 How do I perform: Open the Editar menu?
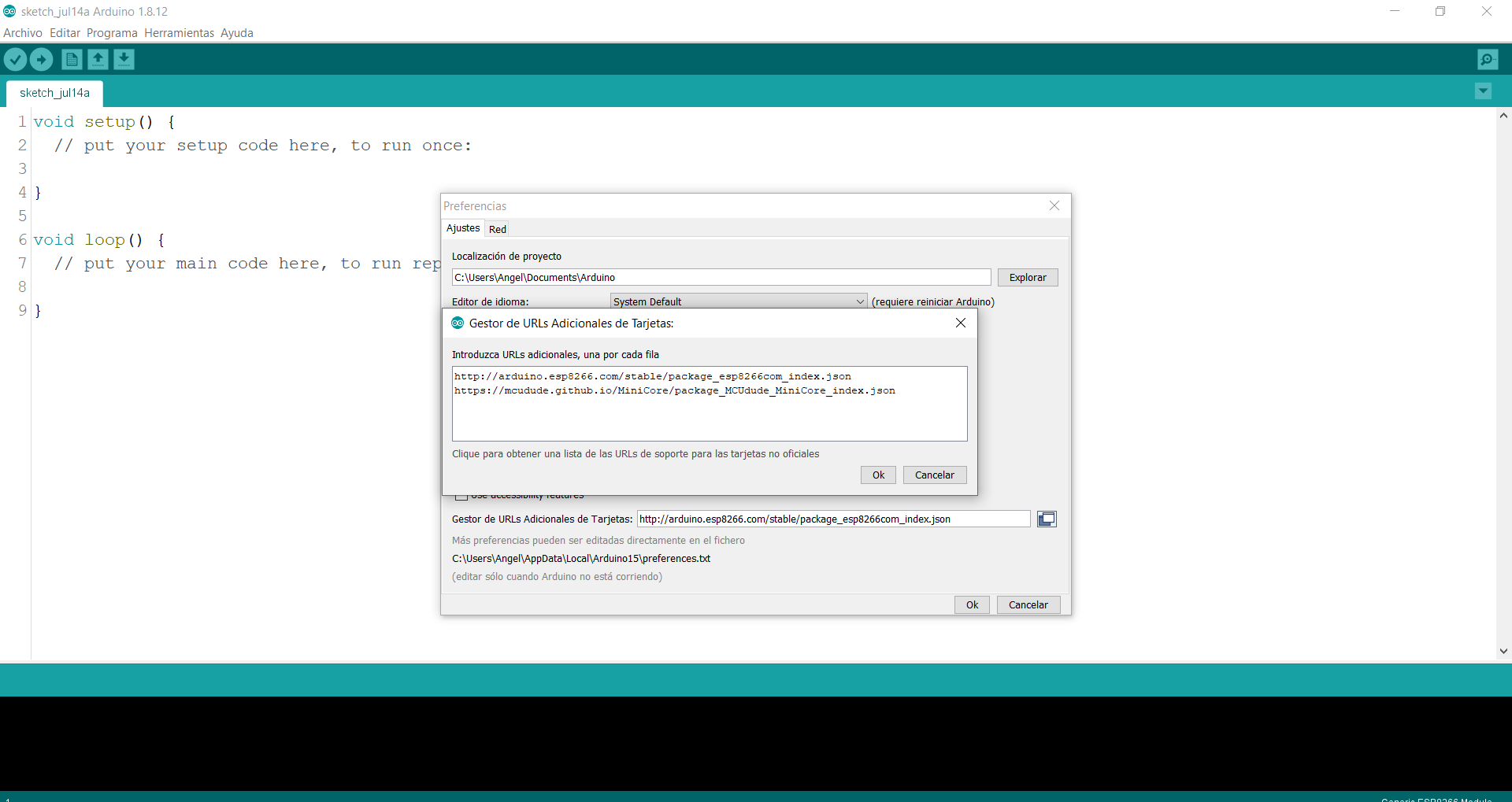coord(65,33)
